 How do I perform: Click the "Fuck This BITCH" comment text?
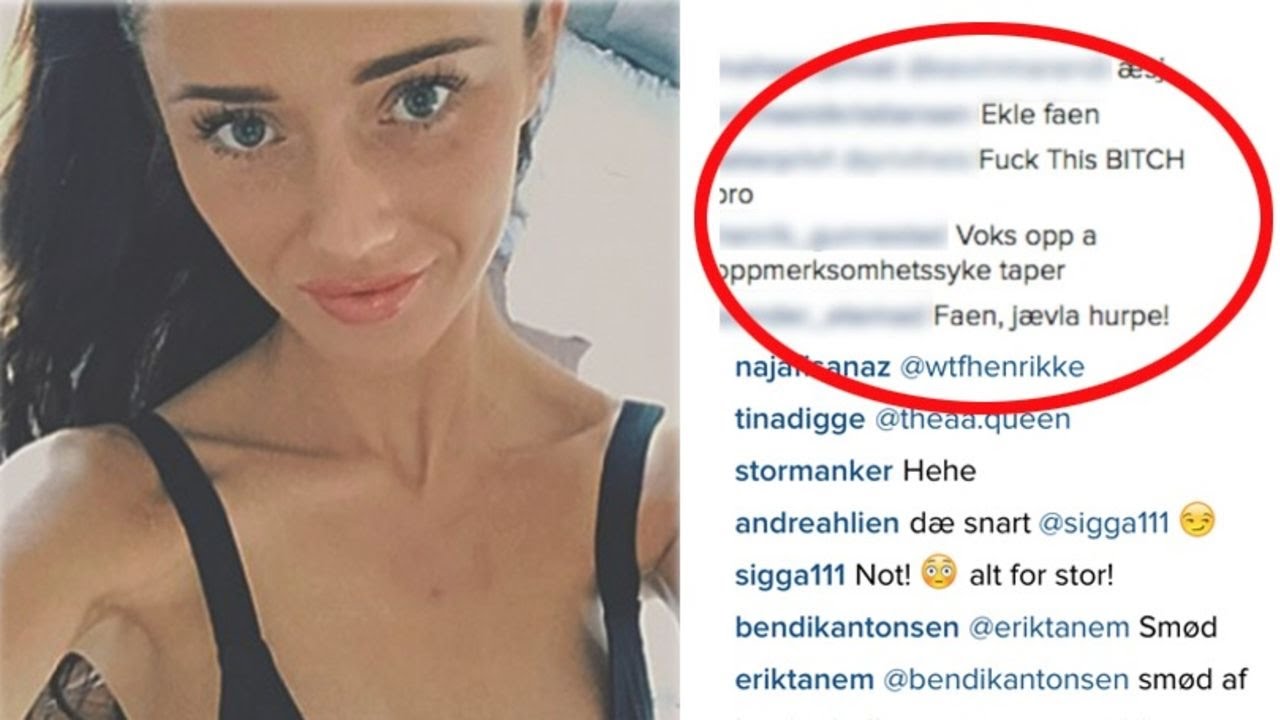point(1081,160)
